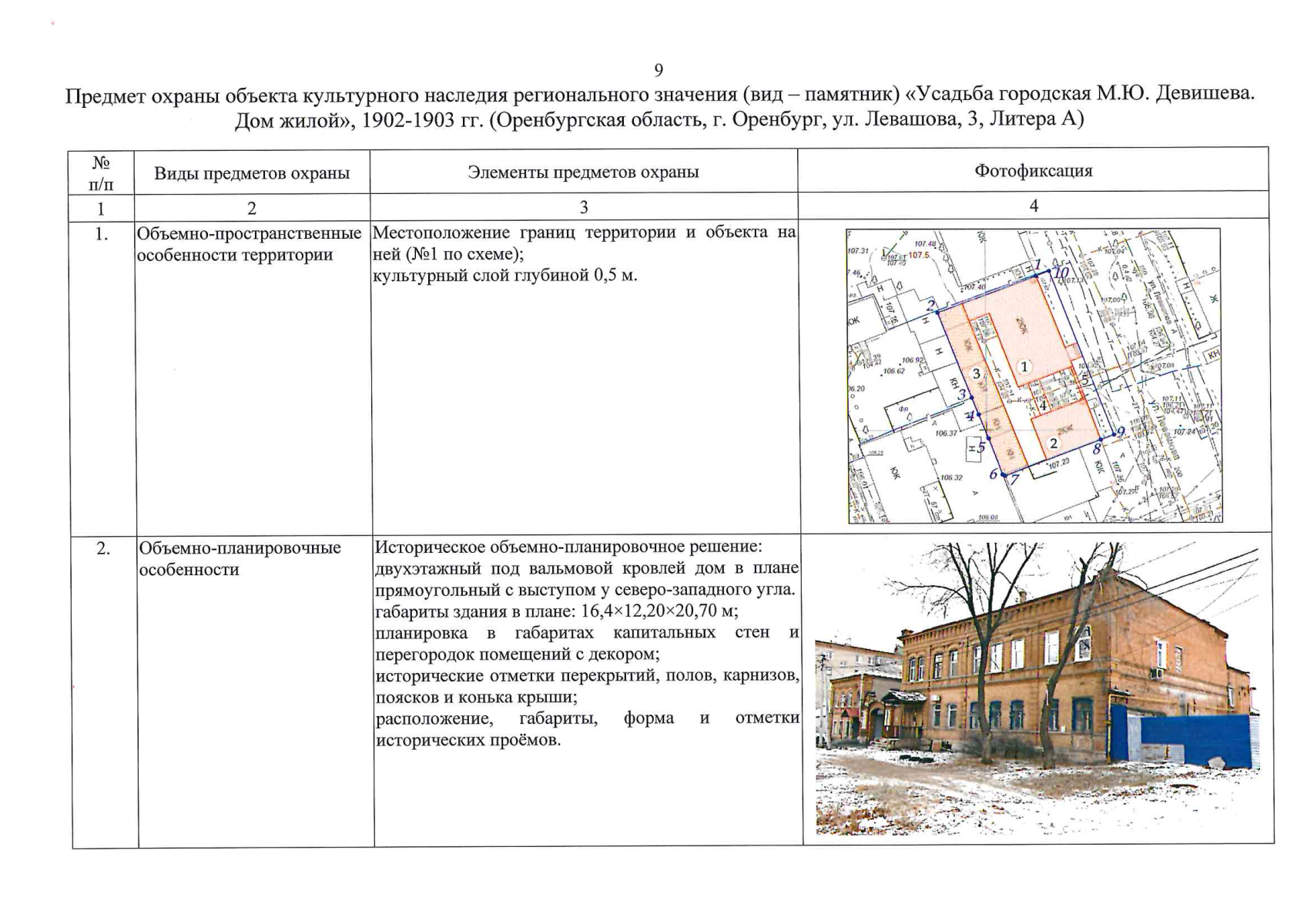This screenshot has height=924, width=1307.
Task: Click blue boundary point 7 on map
Action: tap(1014, 480)
